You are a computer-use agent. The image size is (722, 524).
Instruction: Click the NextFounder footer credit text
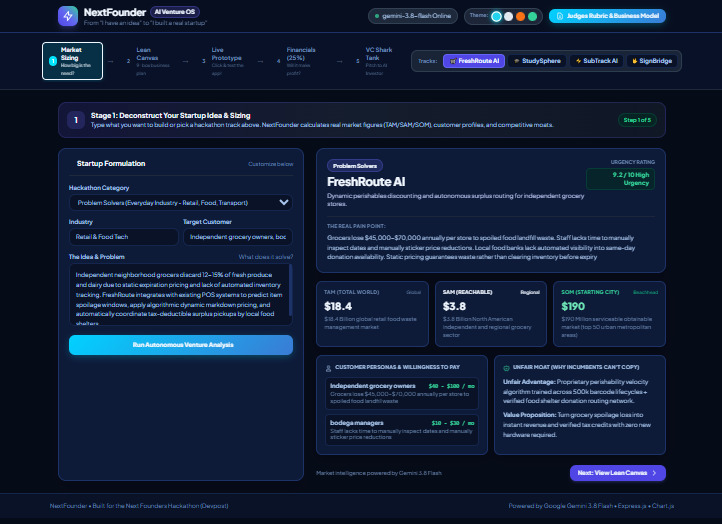[x=139, y=506]
